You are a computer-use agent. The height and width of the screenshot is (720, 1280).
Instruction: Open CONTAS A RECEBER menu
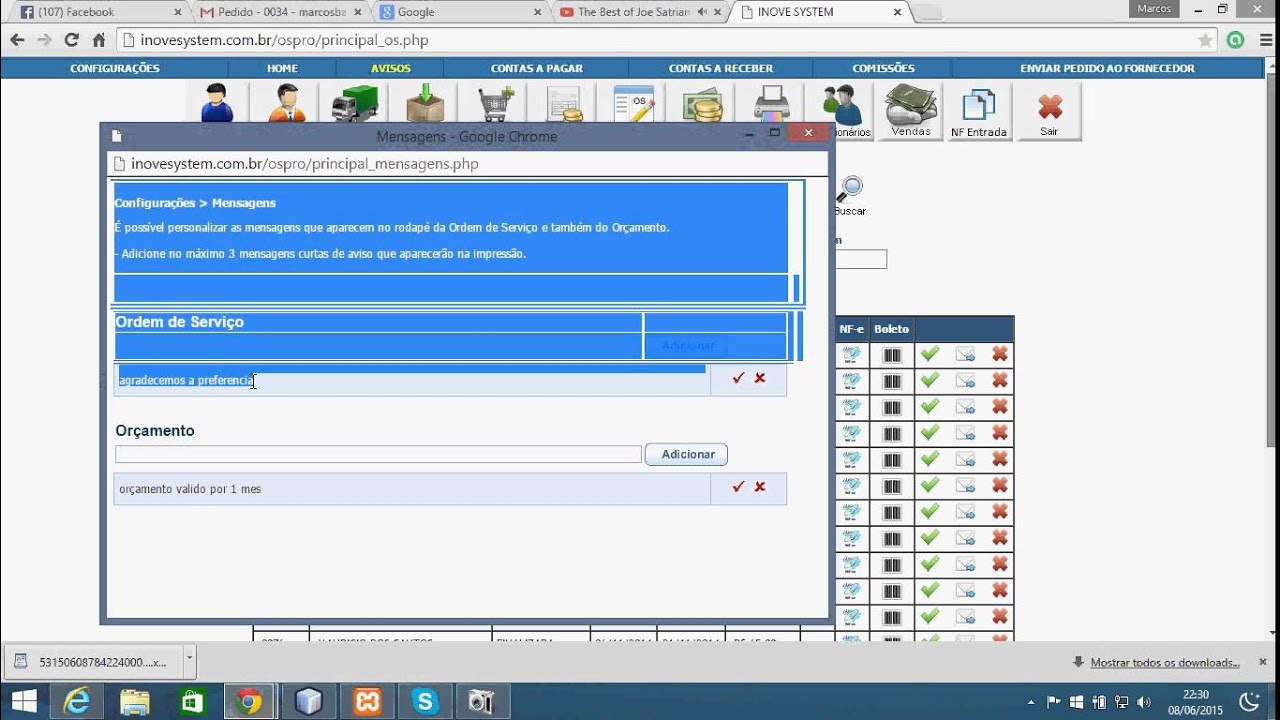[721, 68]
